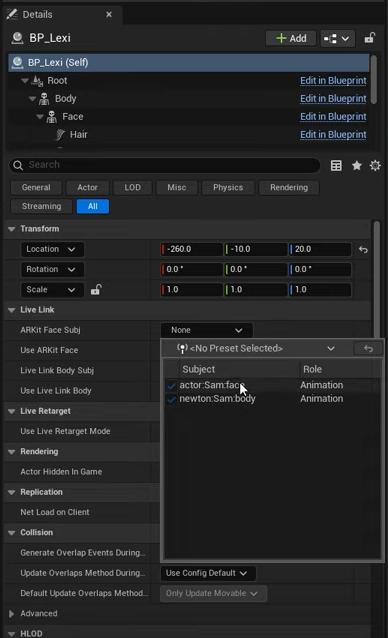
Task: Select the LOD filter tab
Action: pos(133,188)
